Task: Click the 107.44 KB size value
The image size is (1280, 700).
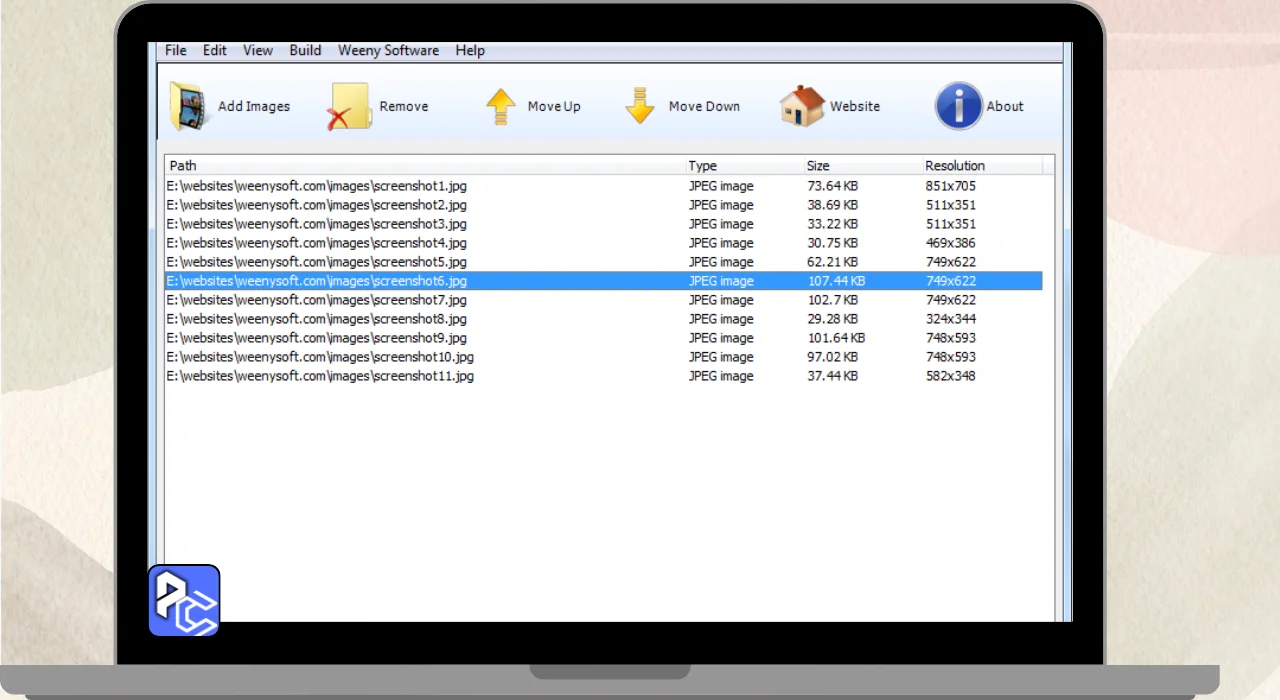Action: click(x=836, y=281)
